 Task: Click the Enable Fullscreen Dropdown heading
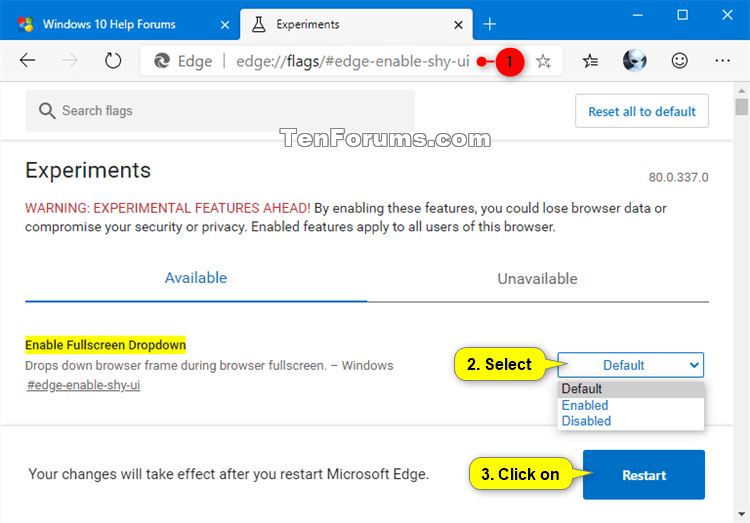pyautogui.click(x=105, y=345)
